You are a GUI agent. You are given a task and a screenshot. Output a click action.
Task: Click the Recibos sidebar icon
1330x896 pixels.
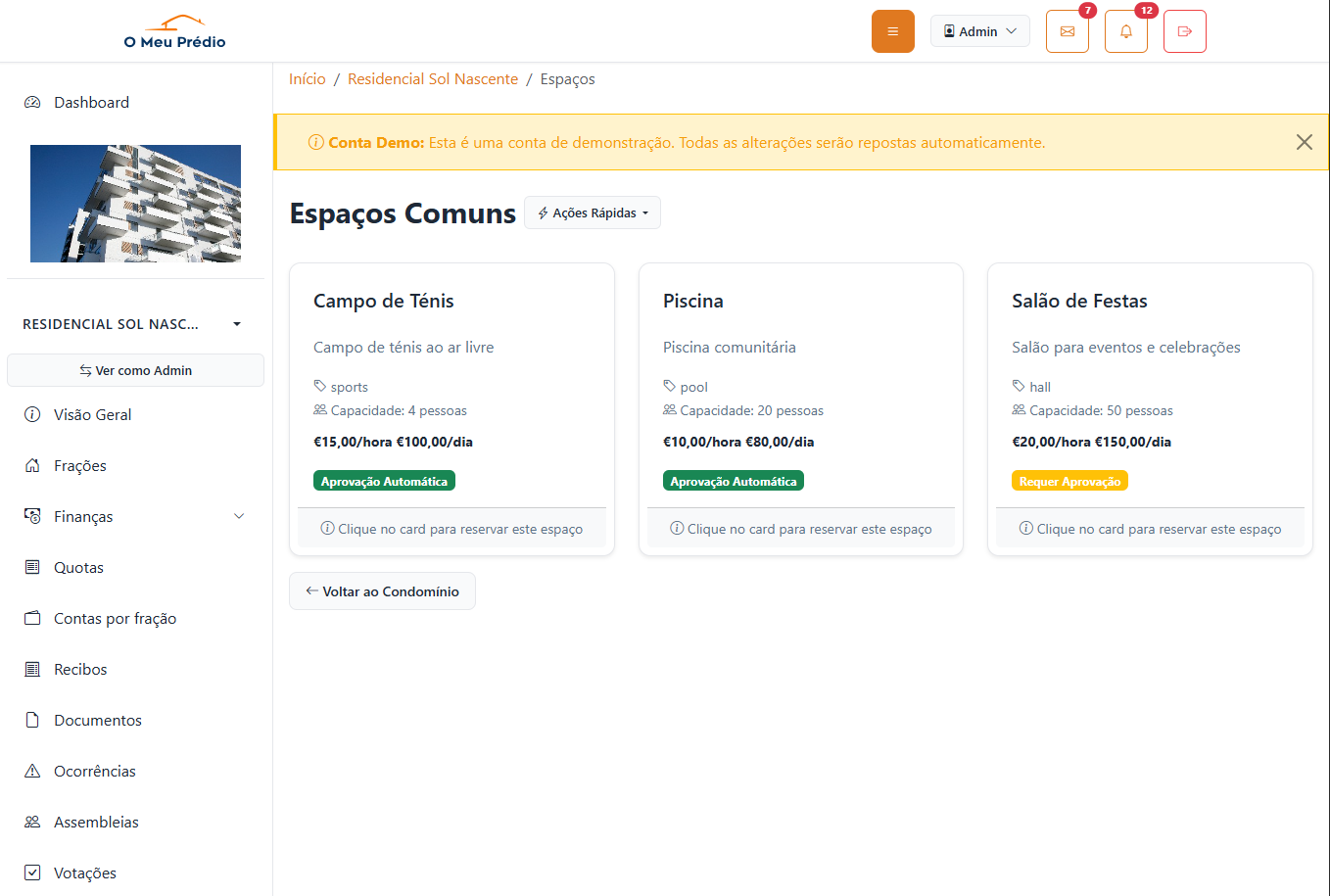32,669
